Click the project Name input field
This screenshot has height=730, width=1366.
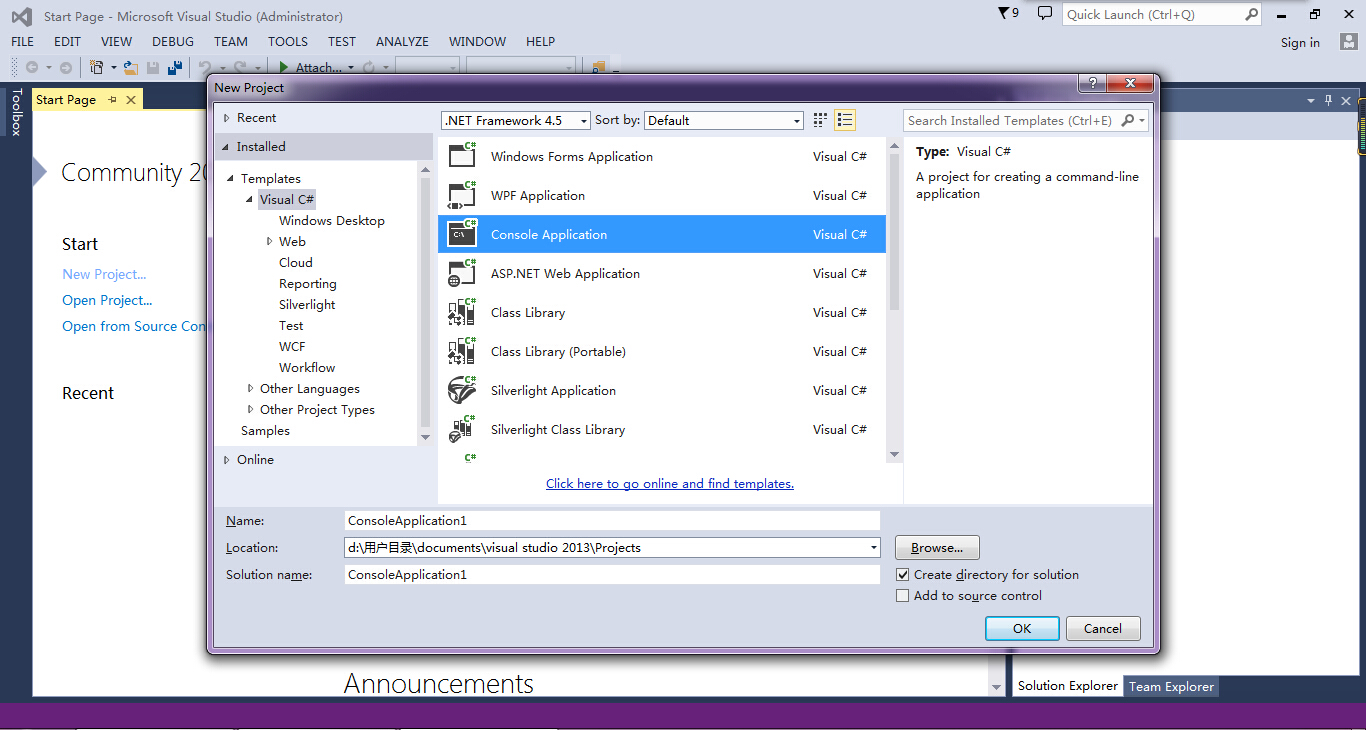(612, 521)
